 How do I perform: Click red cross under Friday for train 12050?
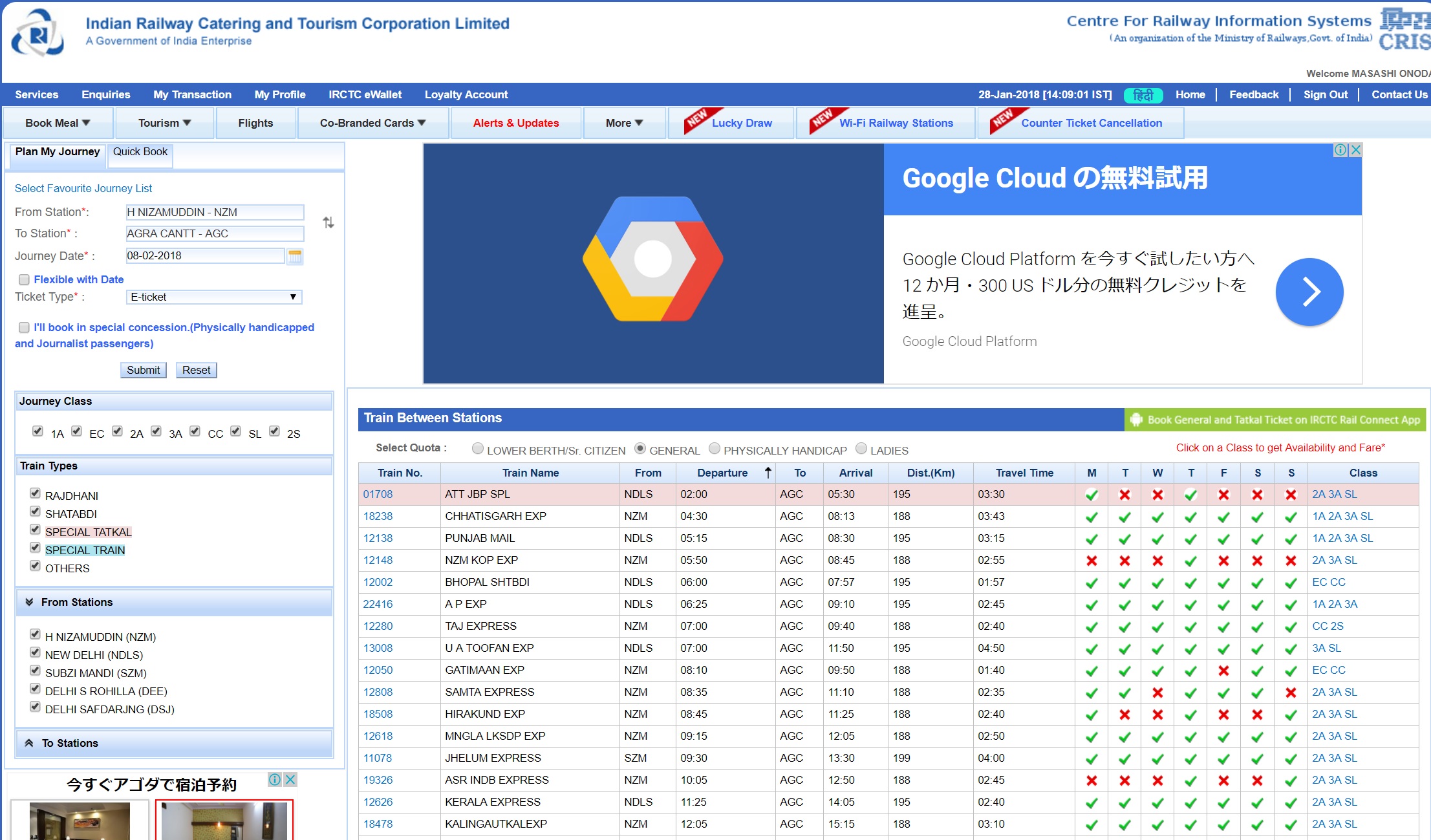click(1223, 671)
